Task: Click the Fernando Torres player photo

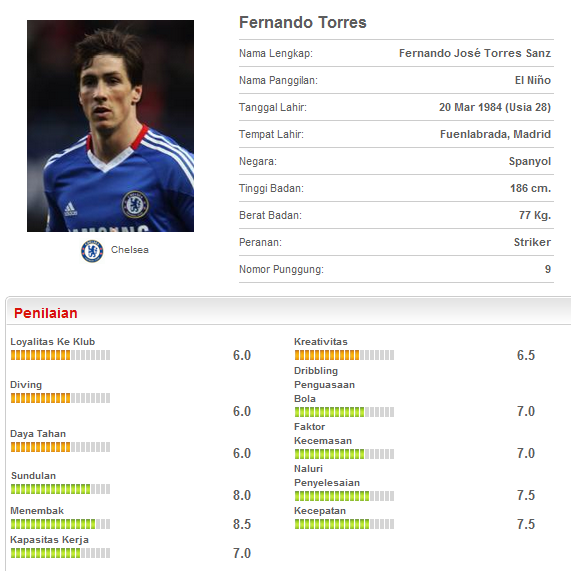Action: click(x=110, y=126)
